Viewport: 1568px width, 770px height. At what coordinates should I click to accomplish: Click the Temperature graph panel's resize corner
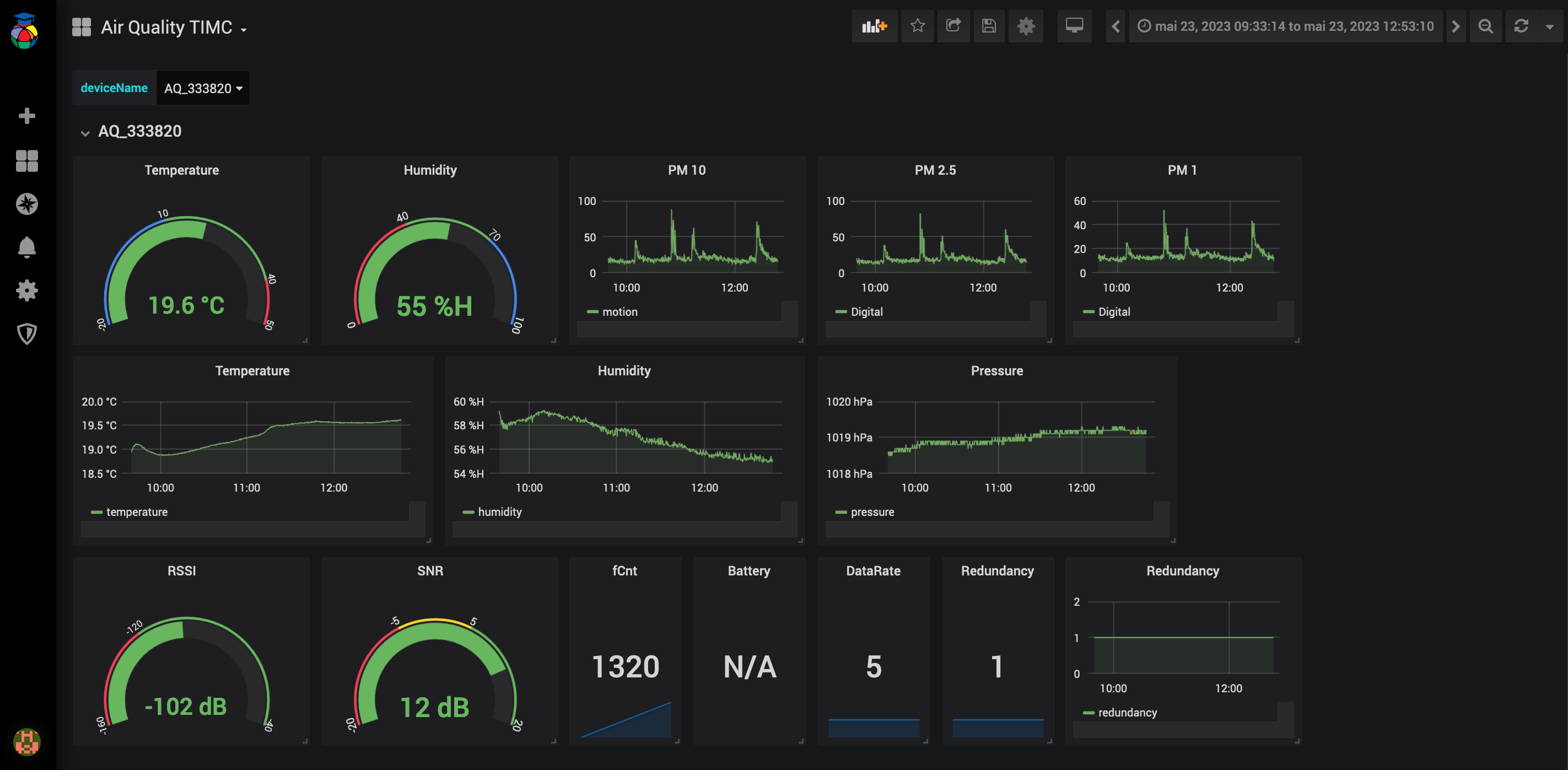(x=429, y=541)
